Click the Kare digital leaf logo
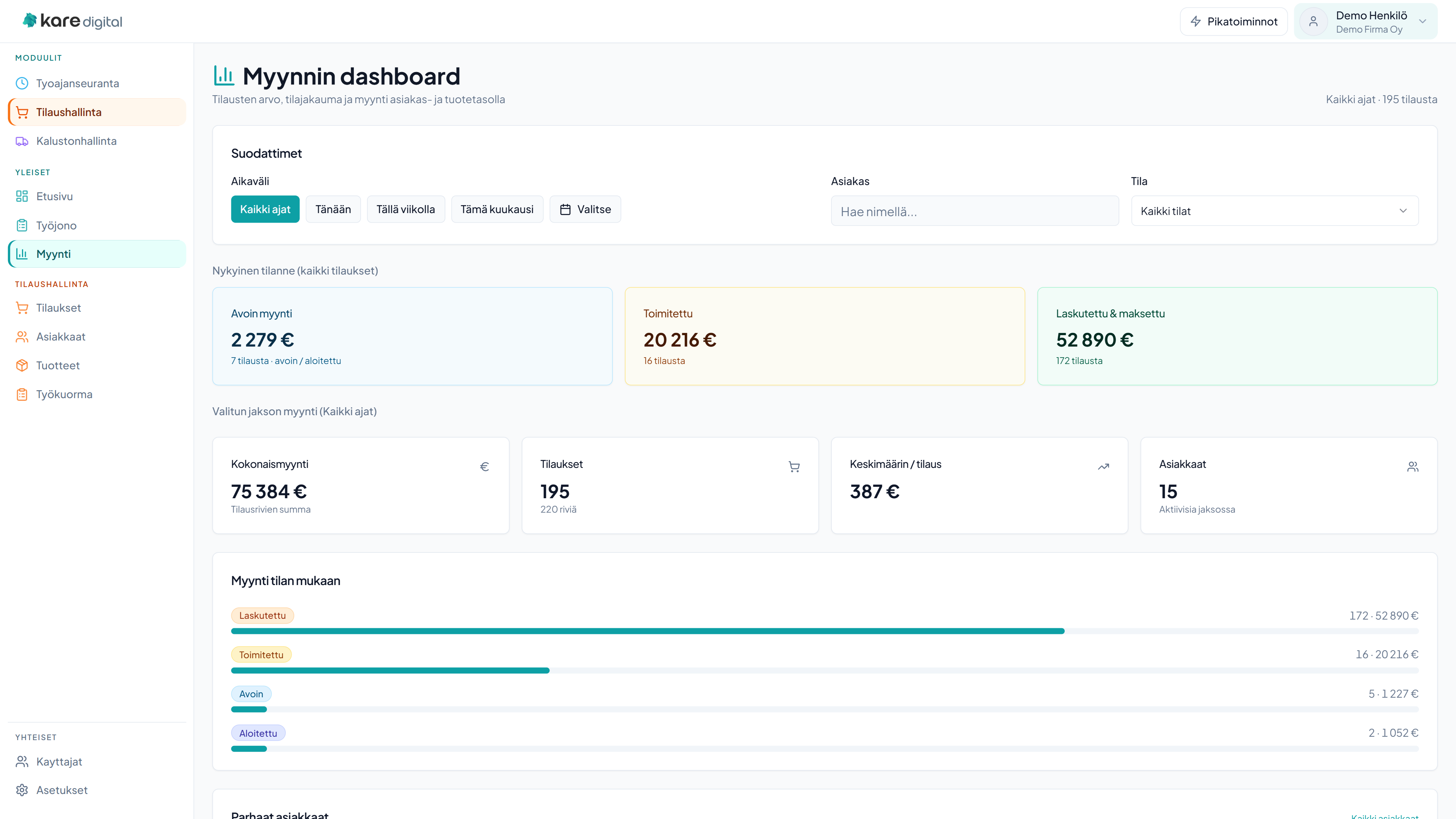This screenshot has width=1456, height=819. 30,21
